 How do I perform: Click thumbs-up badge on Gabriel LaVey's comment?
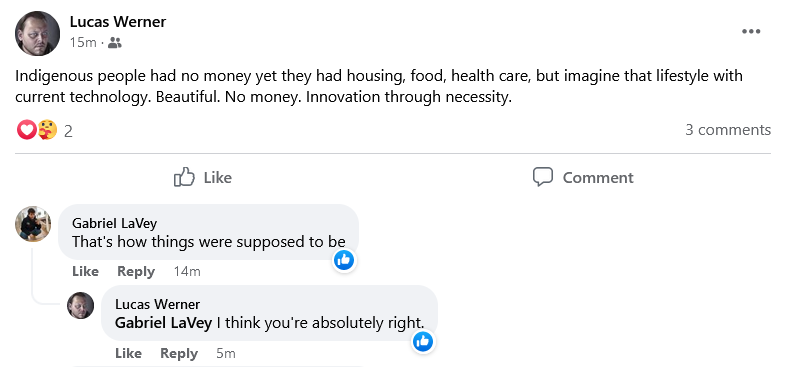click(344, 260)
